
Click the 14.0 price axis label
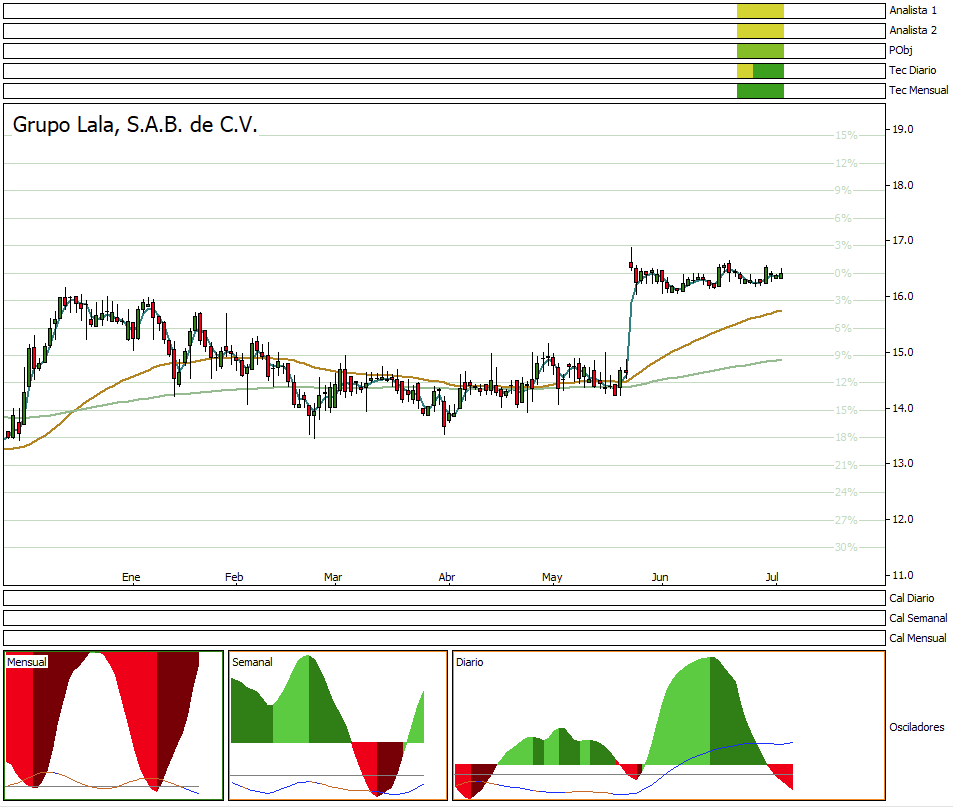pos(903,408)
